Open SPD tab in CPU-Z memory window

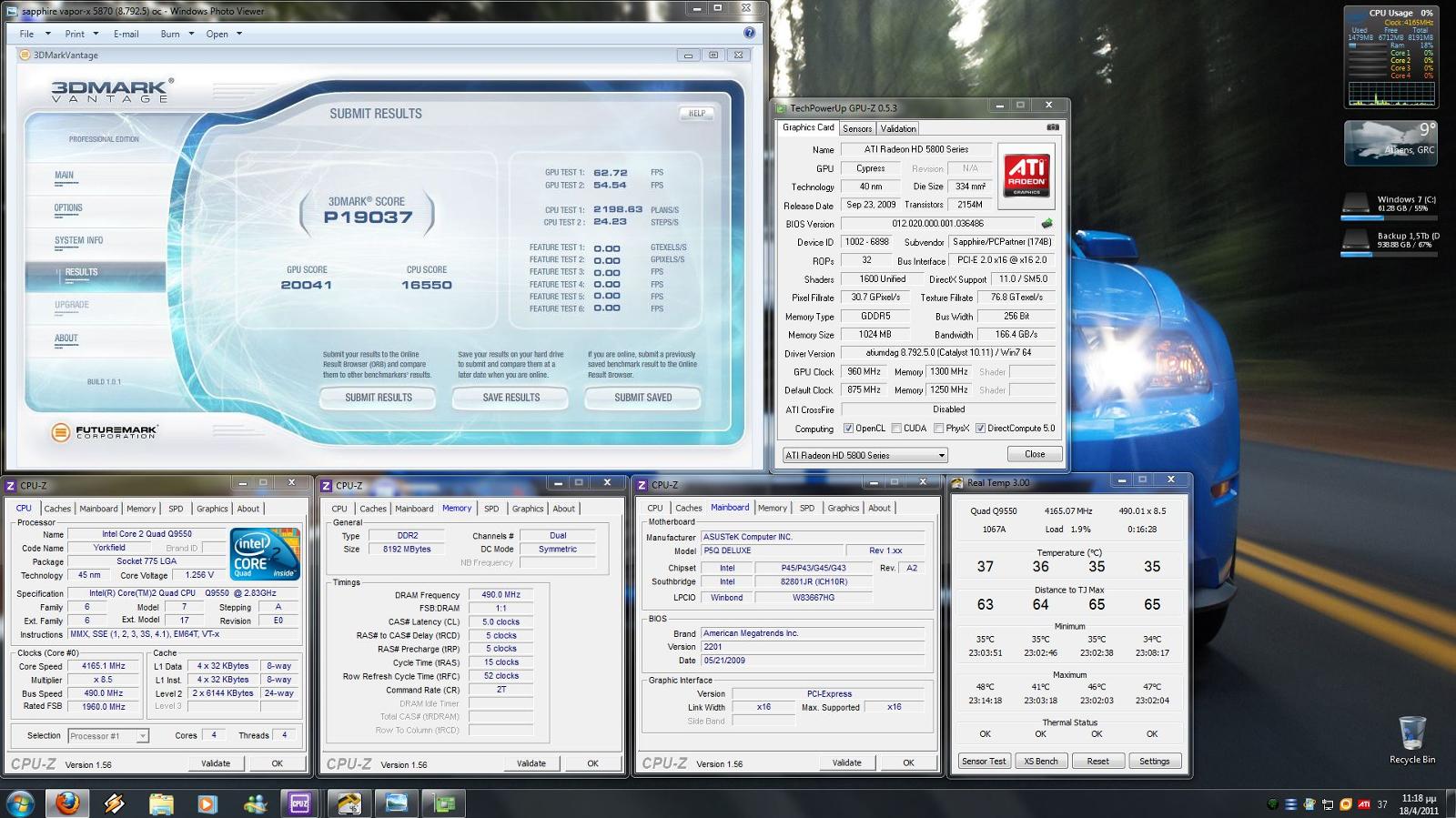(491, 509)
